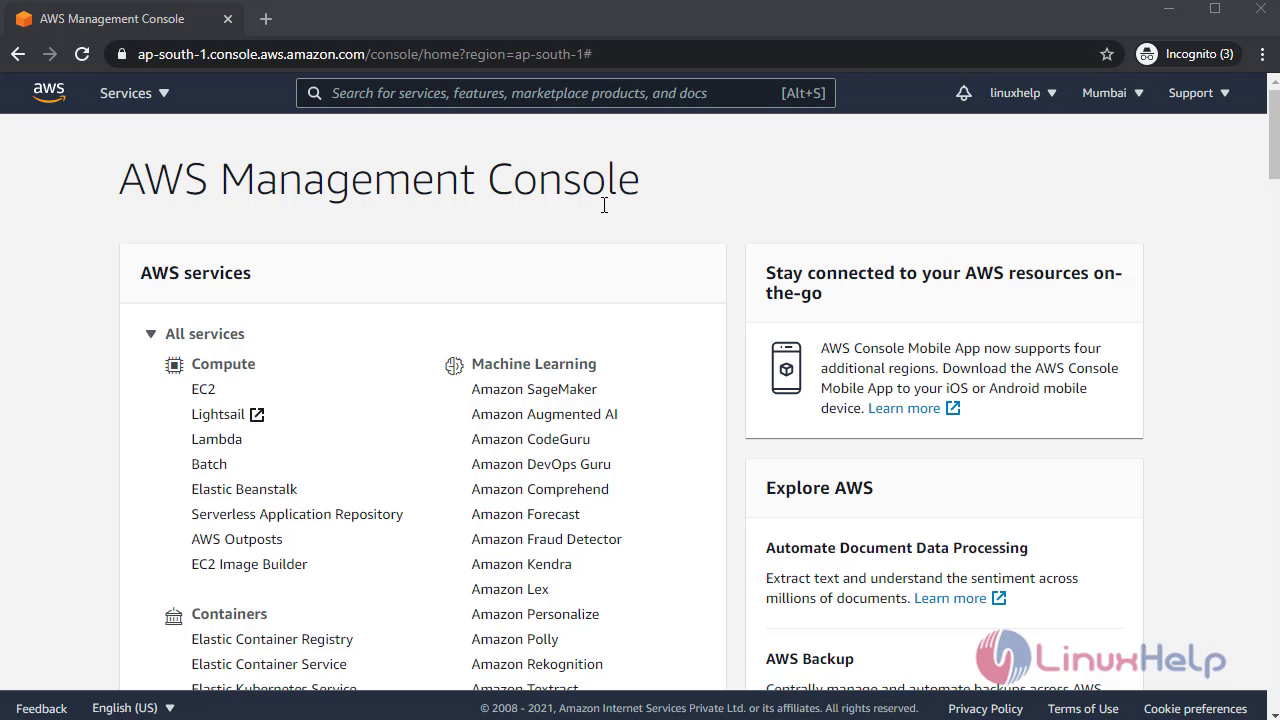Reload the page

(x=82, y=54)
